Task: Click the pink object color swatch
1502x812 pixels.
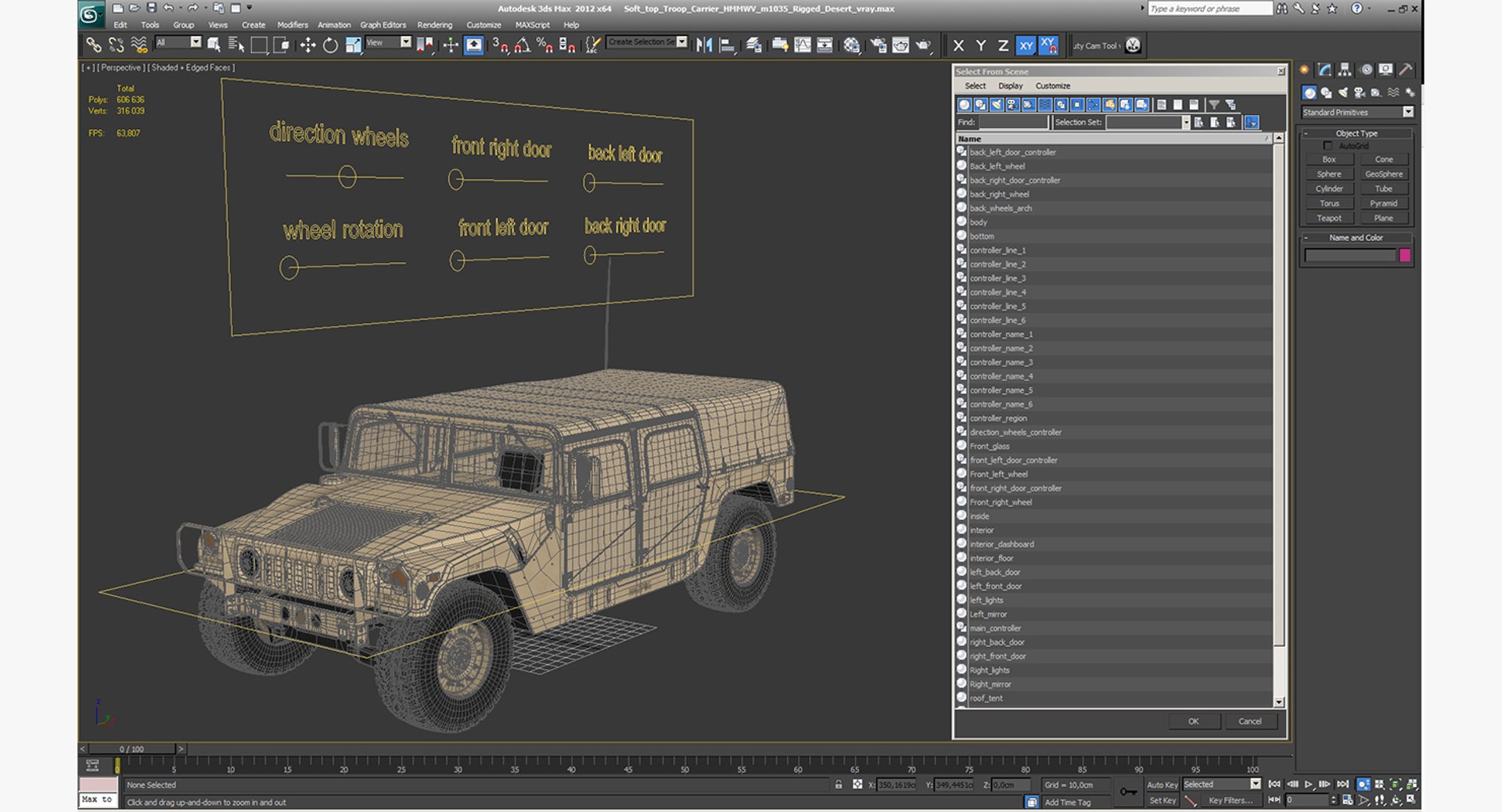Action: click(1404, 255)
